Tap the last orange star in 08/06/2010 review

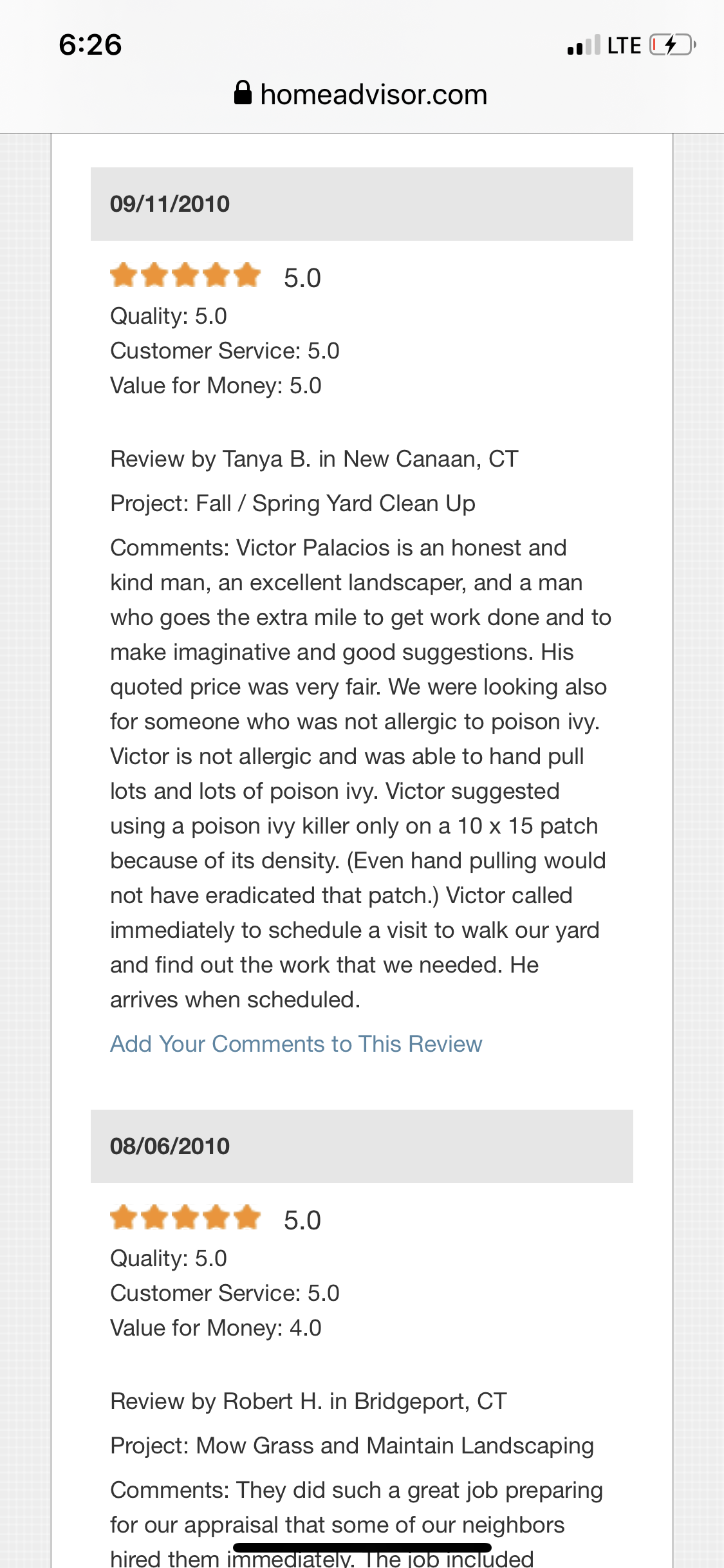click(x=247, y=1218)
